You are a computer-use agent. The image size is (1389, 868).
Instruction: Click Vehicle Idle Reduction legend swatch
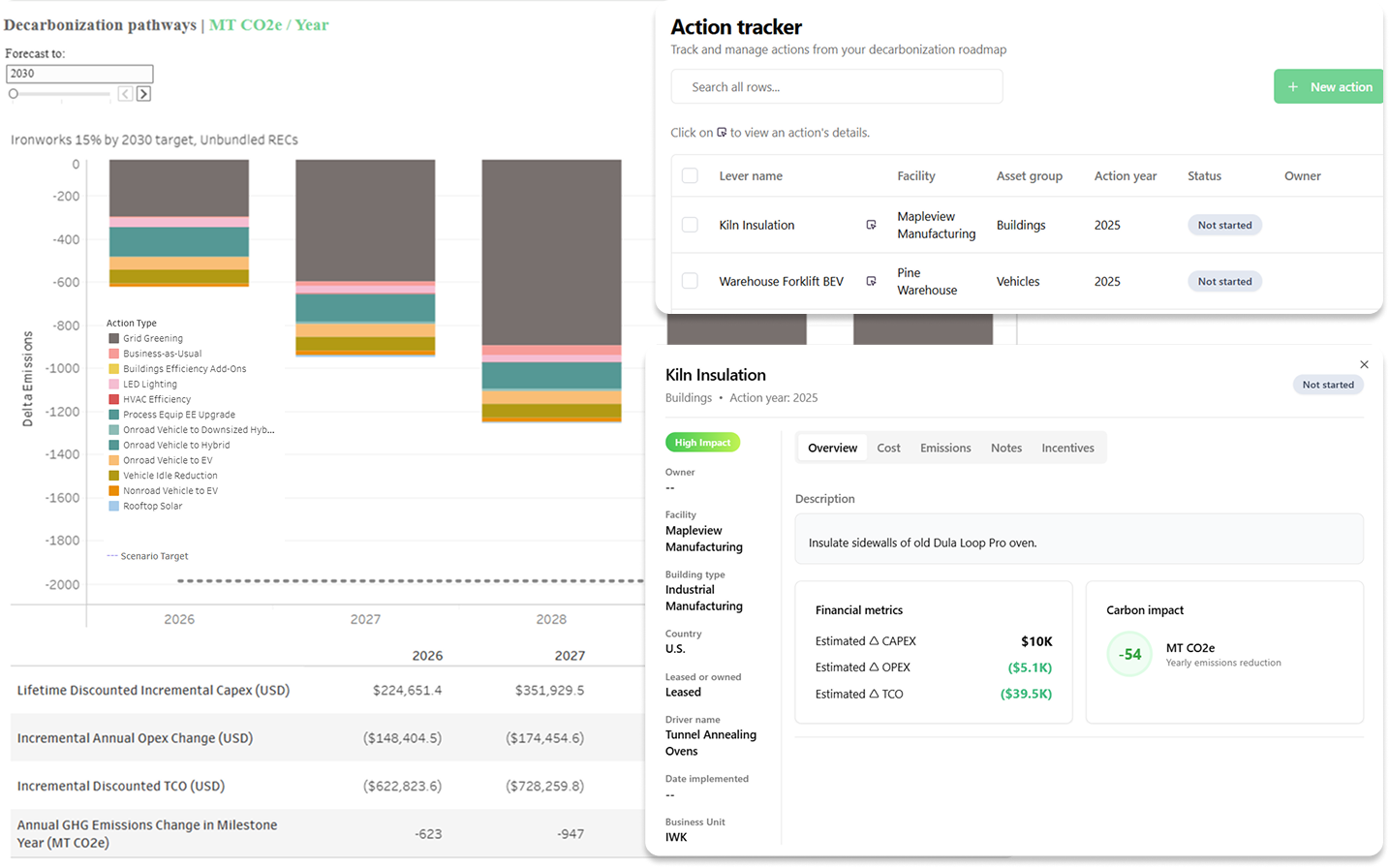click(x=114, y=476)
